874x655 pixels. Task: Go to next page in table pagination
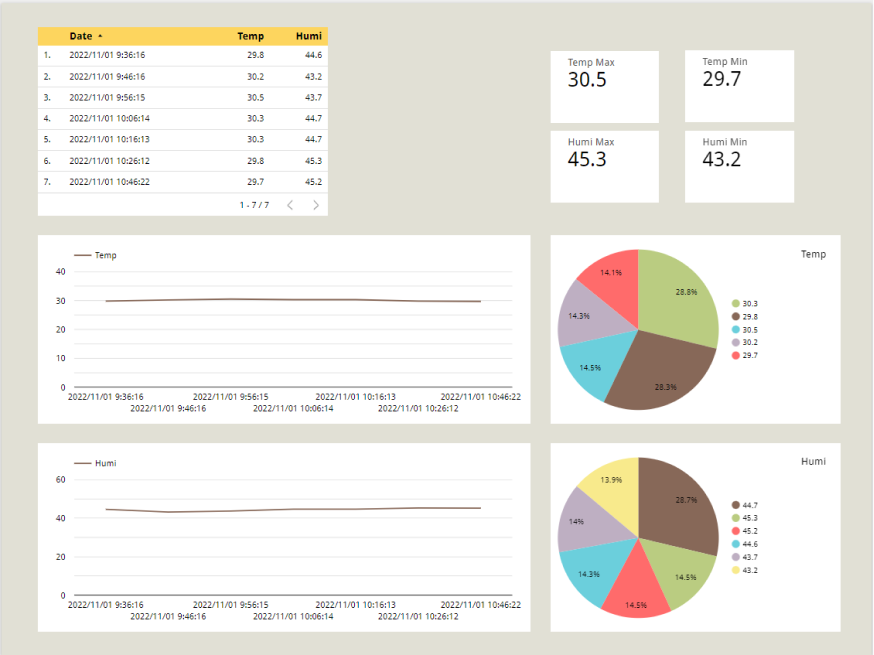(x=316, y=205)
